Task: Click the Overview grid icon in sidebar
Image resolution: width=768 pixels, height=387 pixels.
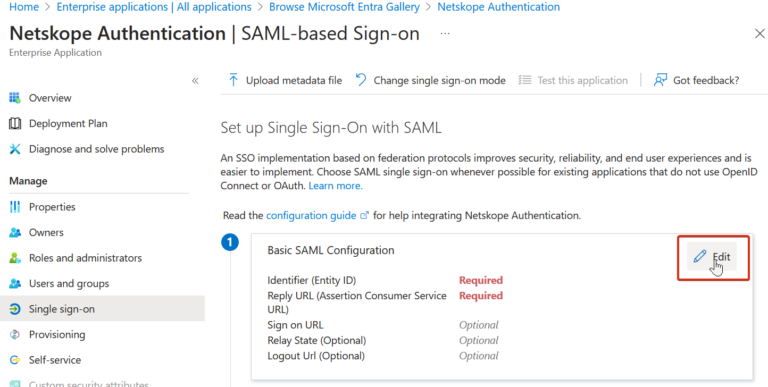Action: (x=15, y=98)
